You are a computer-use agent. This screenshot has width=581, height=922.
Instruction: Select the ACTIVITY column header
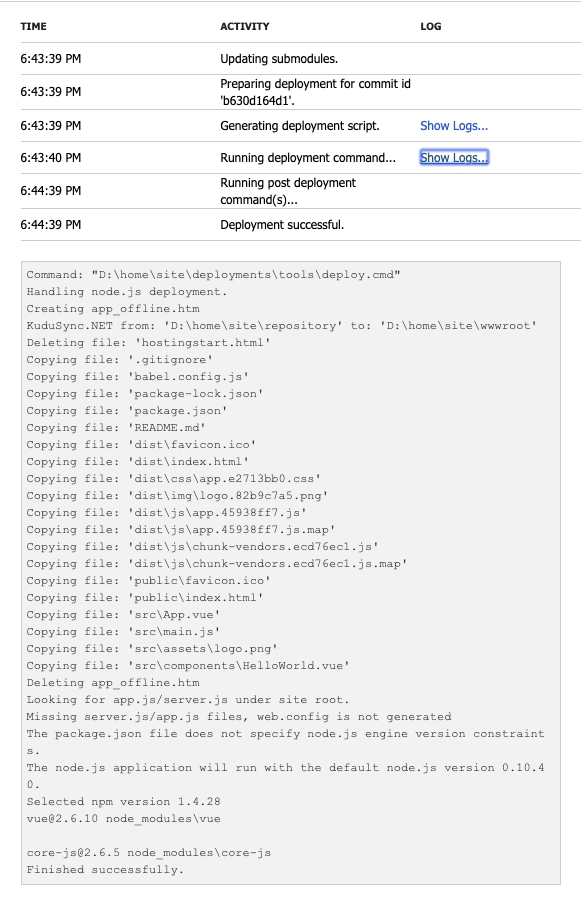click(x=245, y=26)
